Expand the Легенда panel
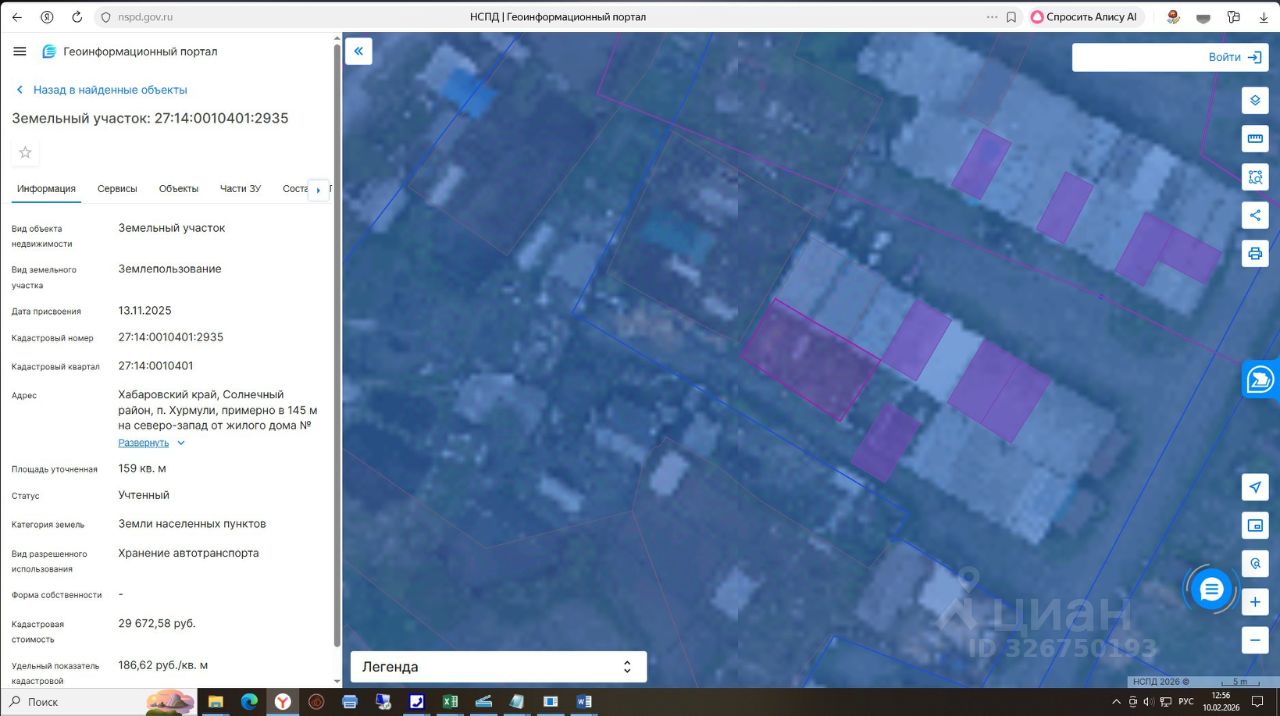This screenshot has width=1280, height=716. [498, 667]
